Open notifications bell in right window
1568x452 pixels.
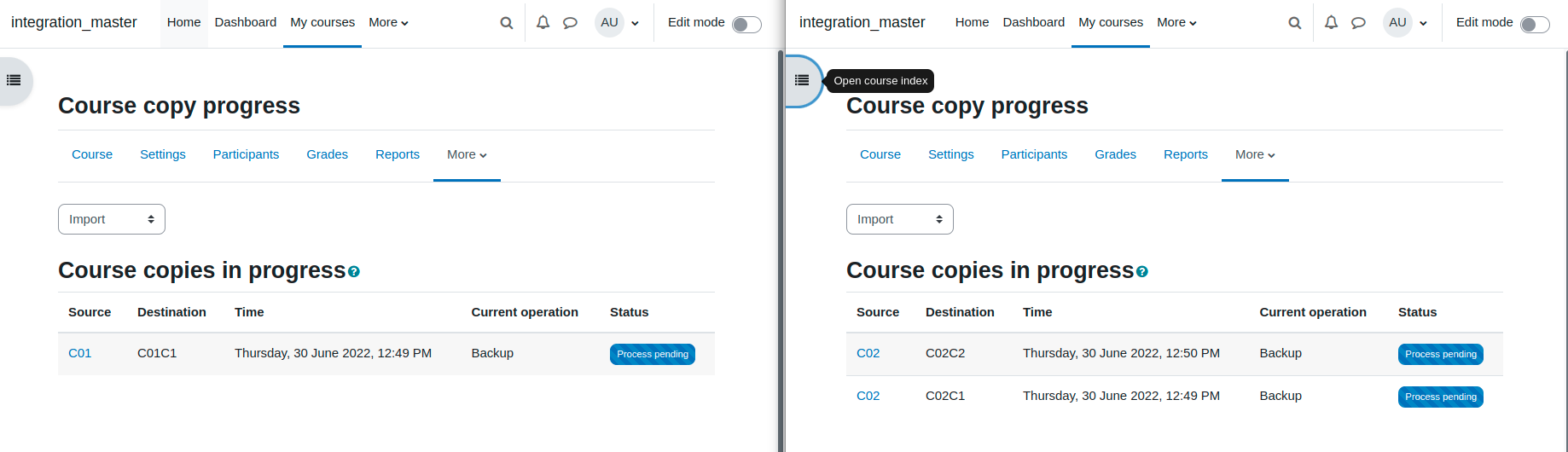click(1331, 23)
